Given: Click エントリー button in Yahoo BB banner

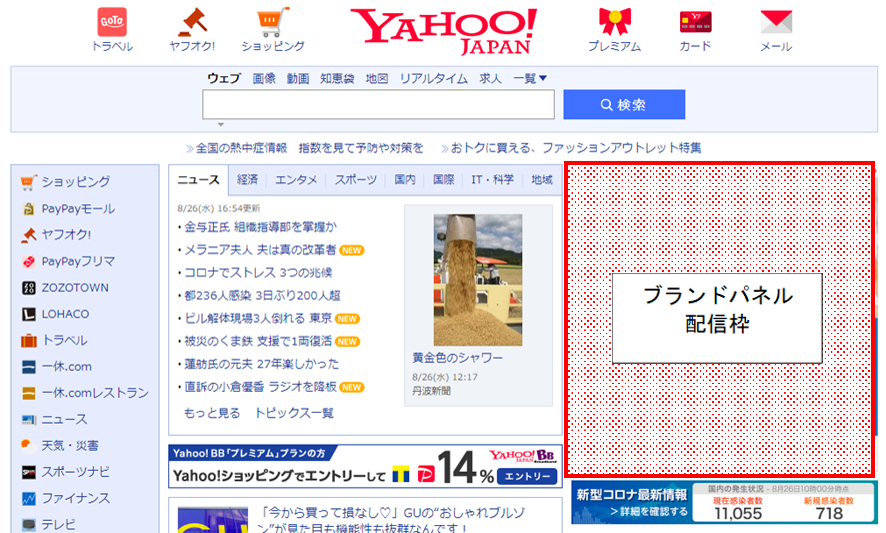Looking at the screenshot, I should coord(527,476).
